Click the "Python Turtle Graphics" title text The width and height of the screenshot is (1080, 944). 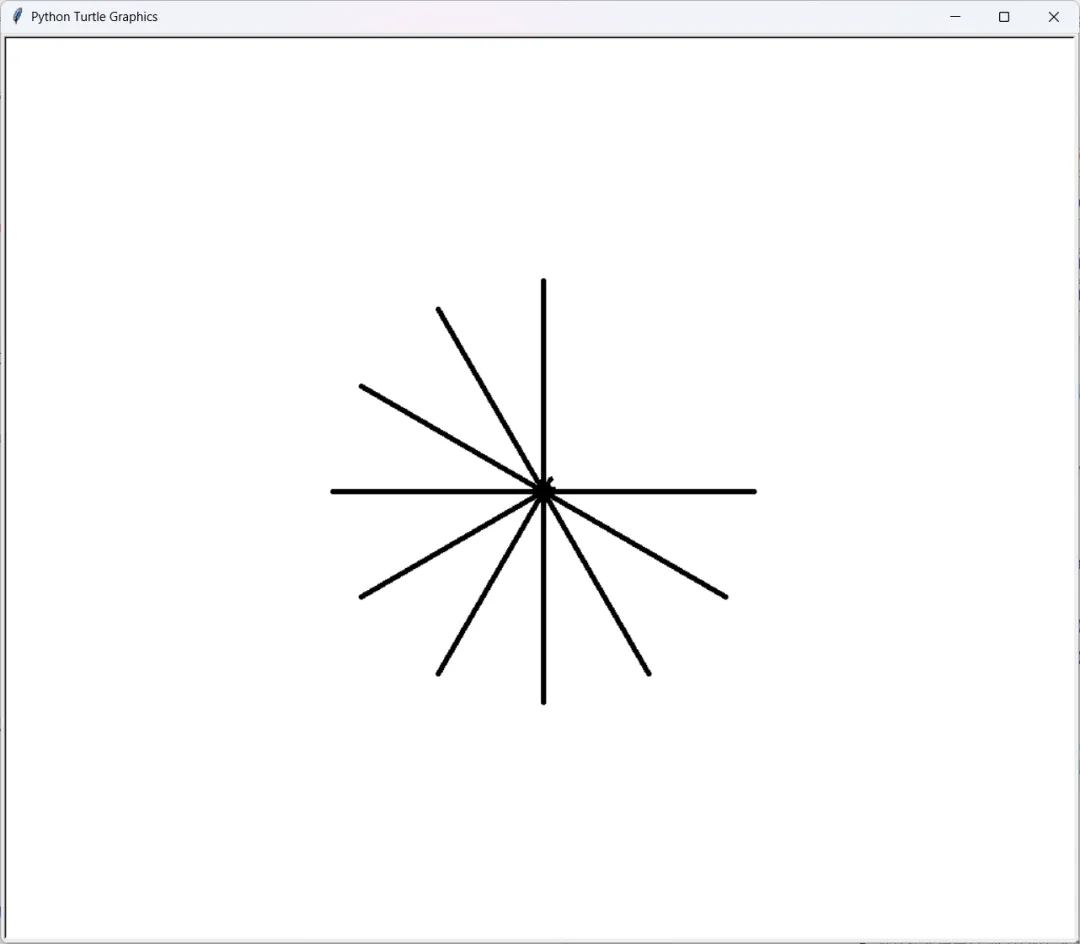[x=94, y=17]
